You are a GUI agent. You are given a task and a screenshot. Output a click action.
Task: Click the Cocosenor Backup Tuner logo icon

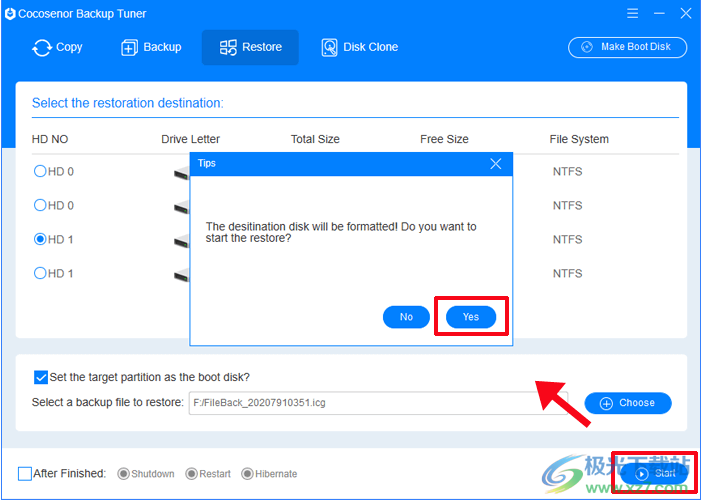click(10, 14)
